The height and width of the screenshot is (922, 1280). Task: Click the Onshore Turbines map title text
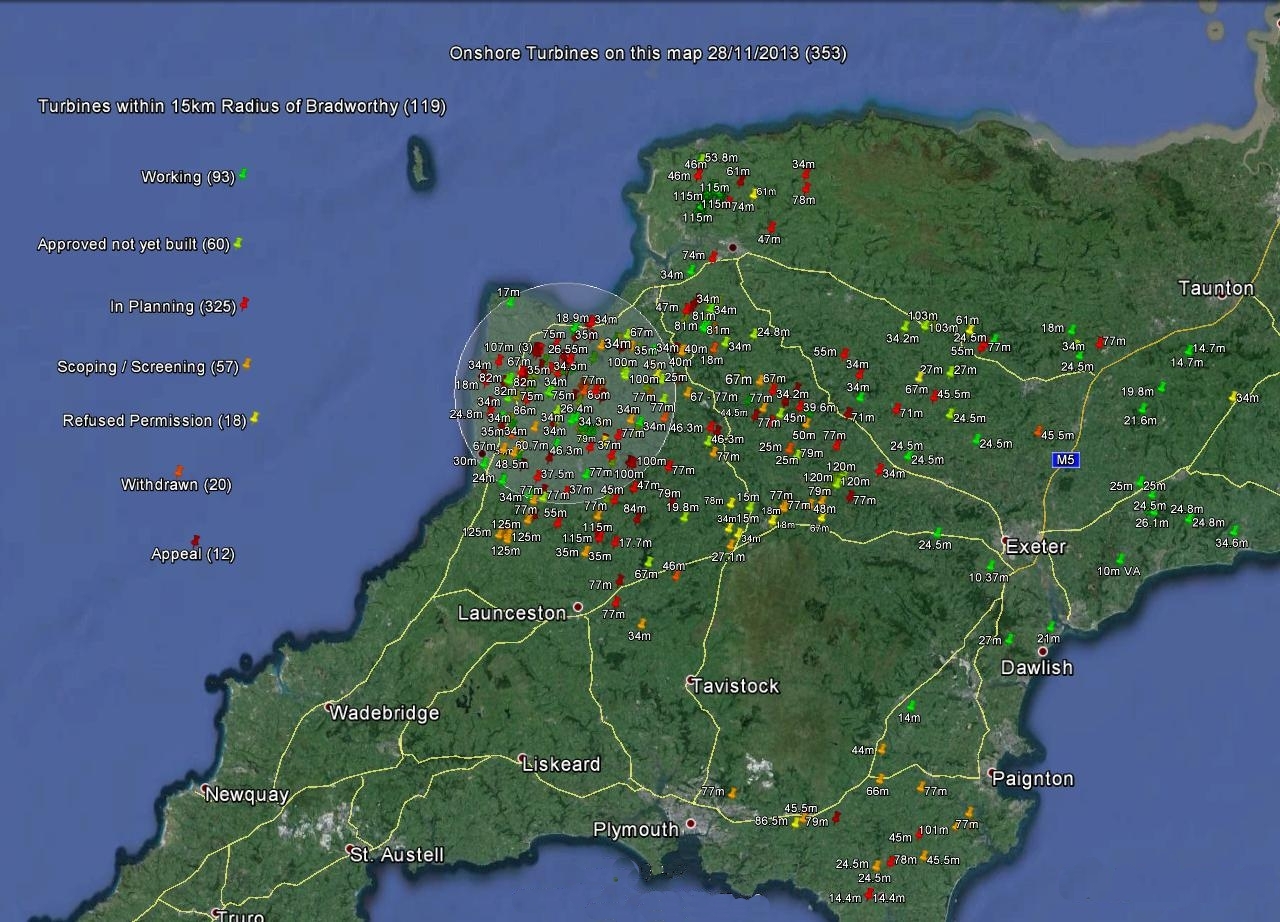coord(647,53)
